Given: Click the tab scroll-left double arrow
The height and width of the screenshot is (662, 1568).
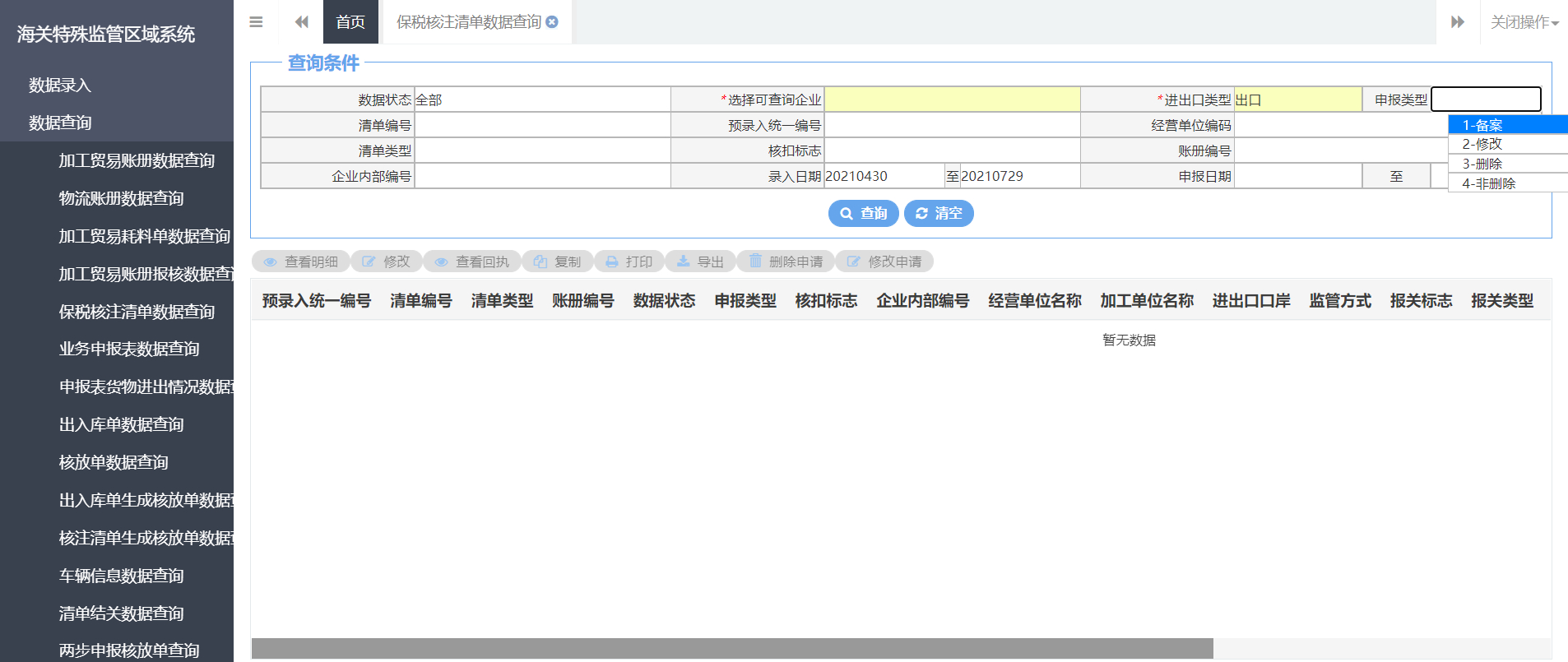Looking at the screenshot, I should click(x=302, y=22).
